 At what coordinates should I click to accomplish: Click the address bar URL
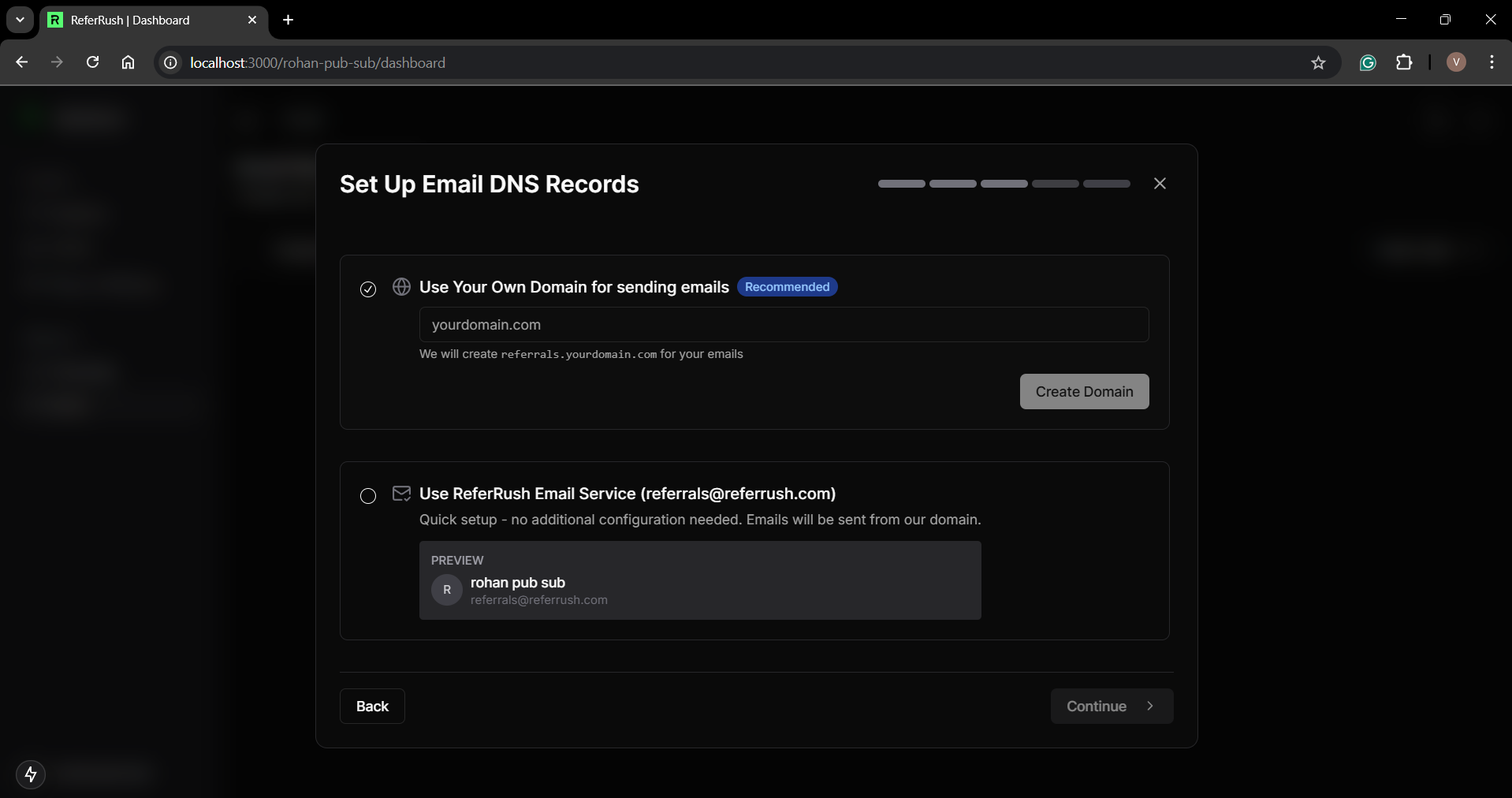[318, 62]
